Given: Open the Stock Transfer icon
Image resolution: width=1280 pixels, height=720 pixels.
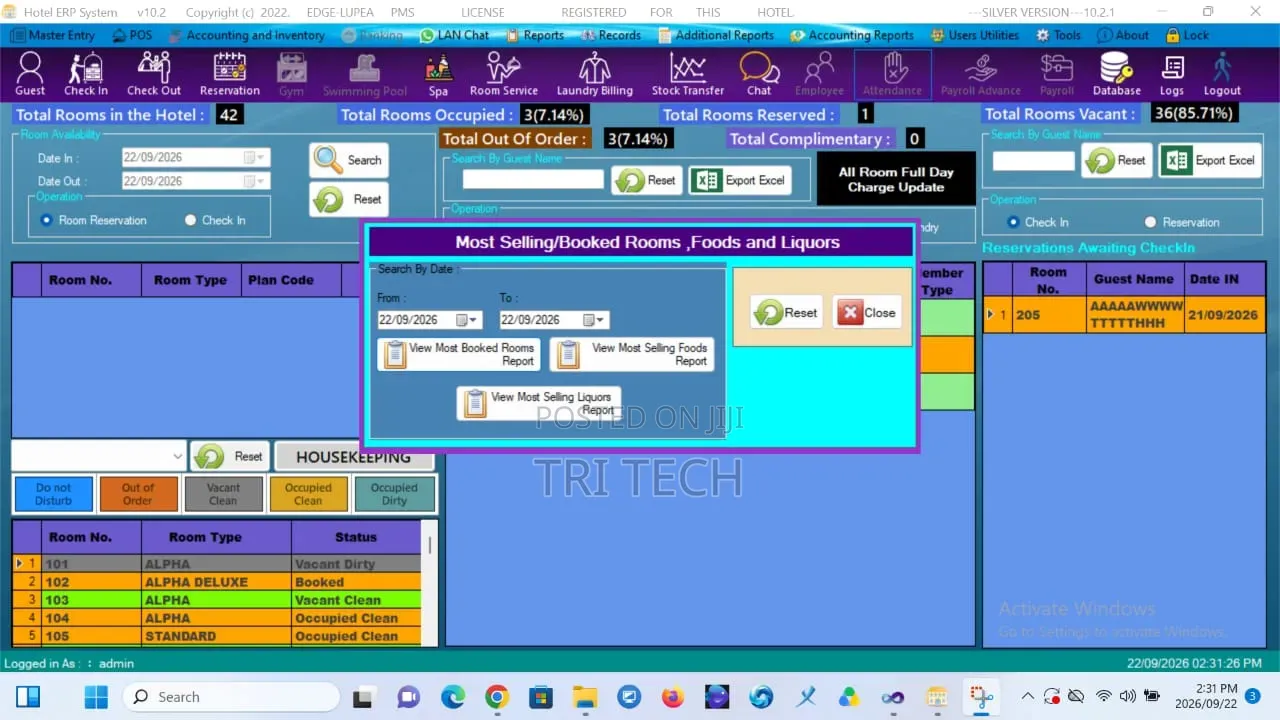Looking at the screenshot, I should coord(688,74).
